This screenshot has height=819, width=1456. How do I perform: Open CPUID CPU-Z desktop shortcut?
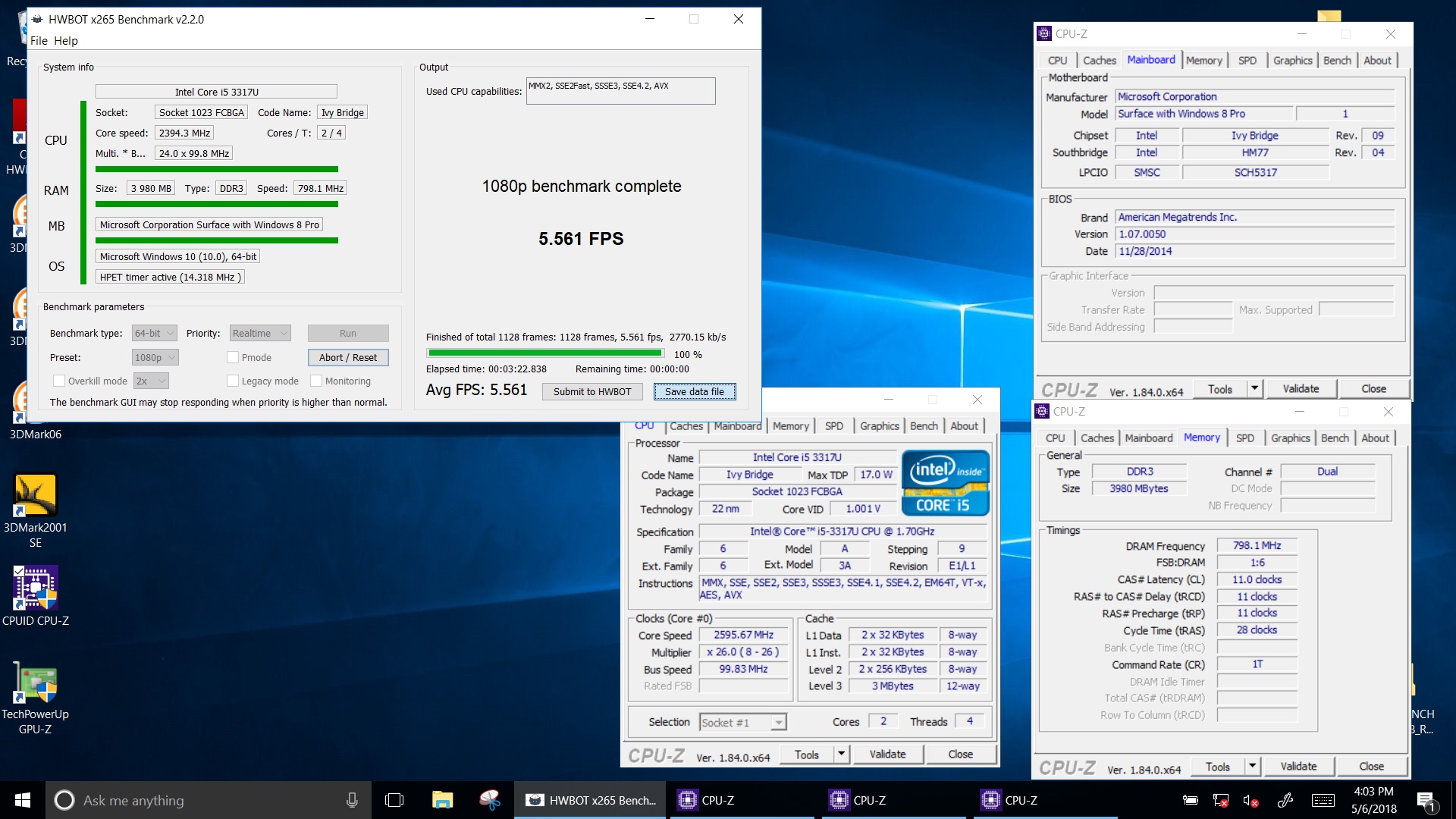click(x=35, y=597)
